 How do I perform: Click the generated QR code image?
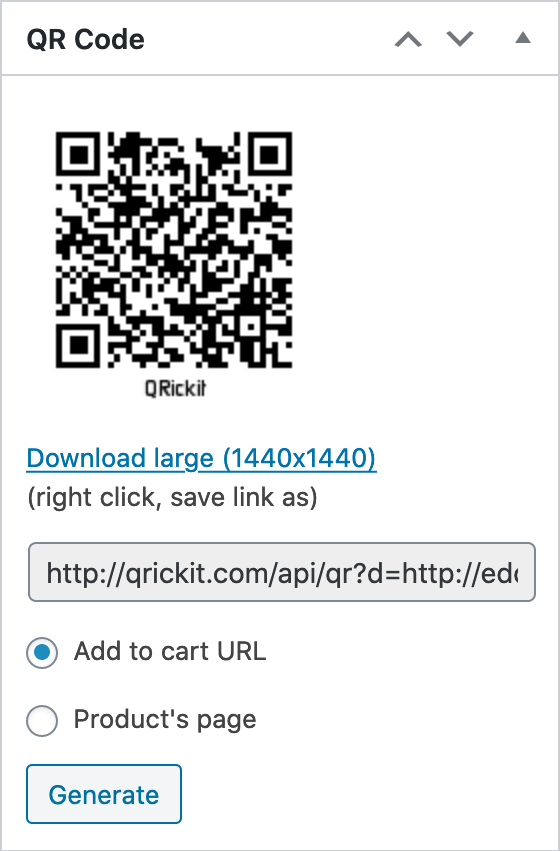174,250
